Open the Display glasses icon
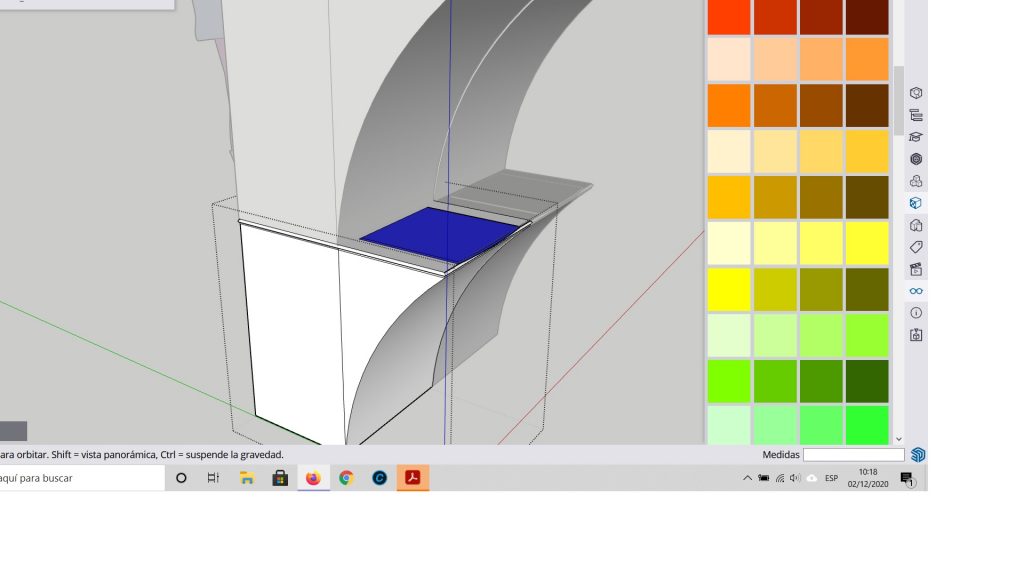The height and width of the screenshot is (576, 1024). 915,291
